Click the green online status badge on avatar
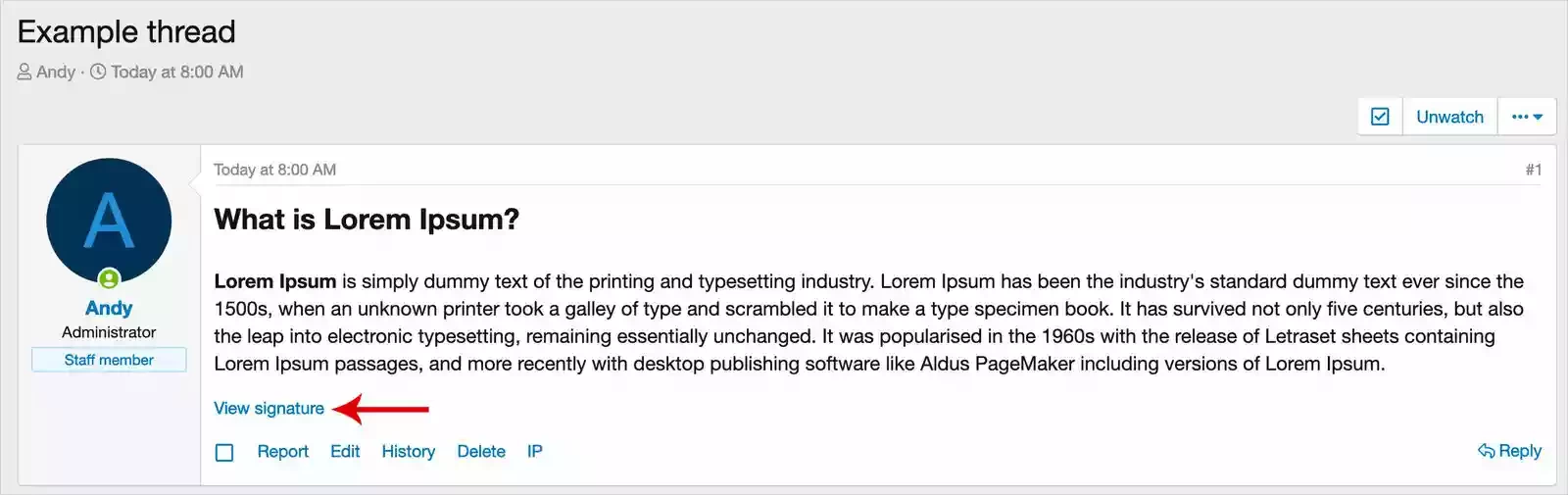1568x495 pixels. pos(109,279)
